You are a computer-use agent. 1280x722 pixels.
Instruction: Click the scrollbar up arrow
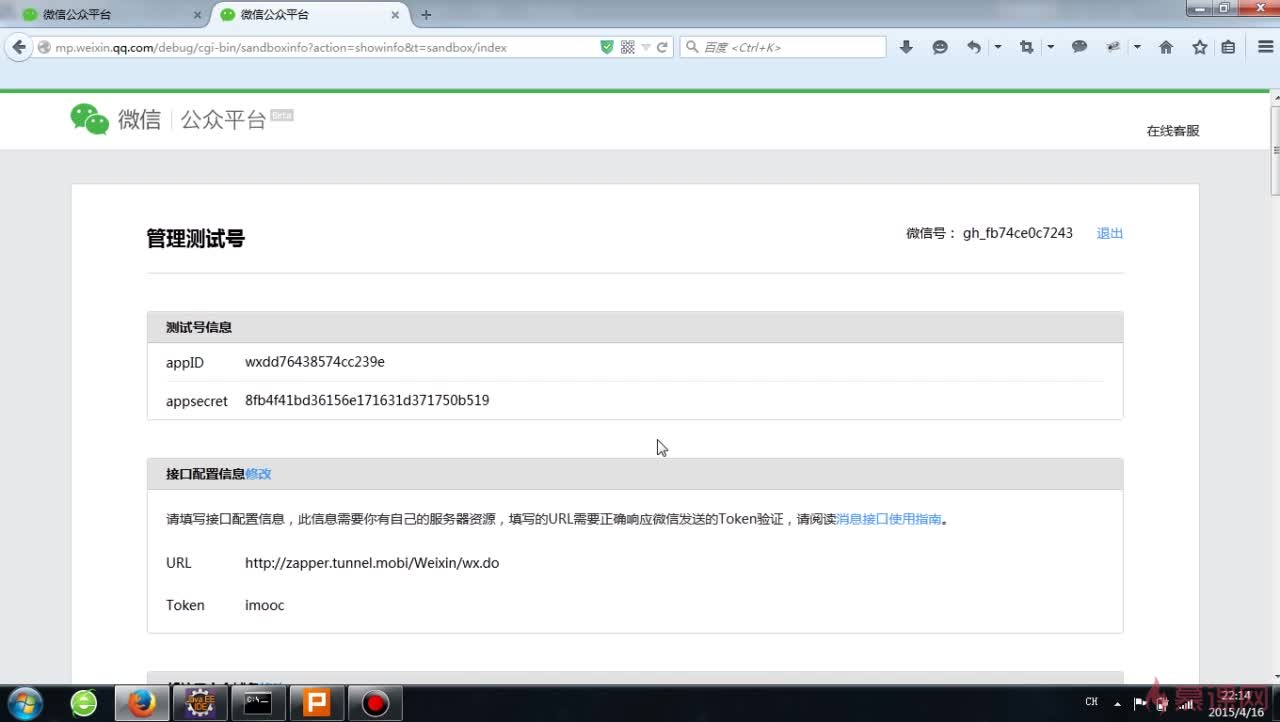click(1275, 97)
